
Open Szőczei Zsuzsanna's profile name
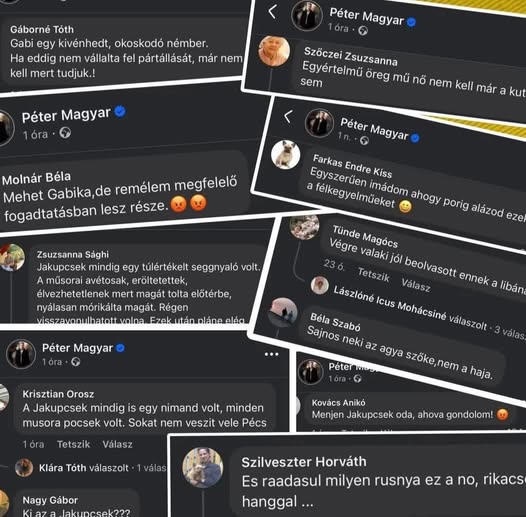351,56
